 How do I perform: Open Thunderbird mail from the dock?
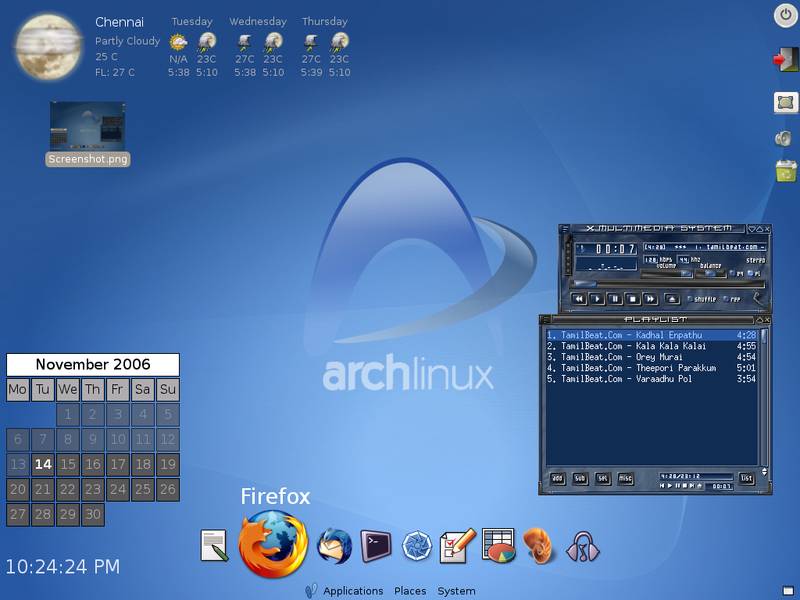[x=334, y=546]
